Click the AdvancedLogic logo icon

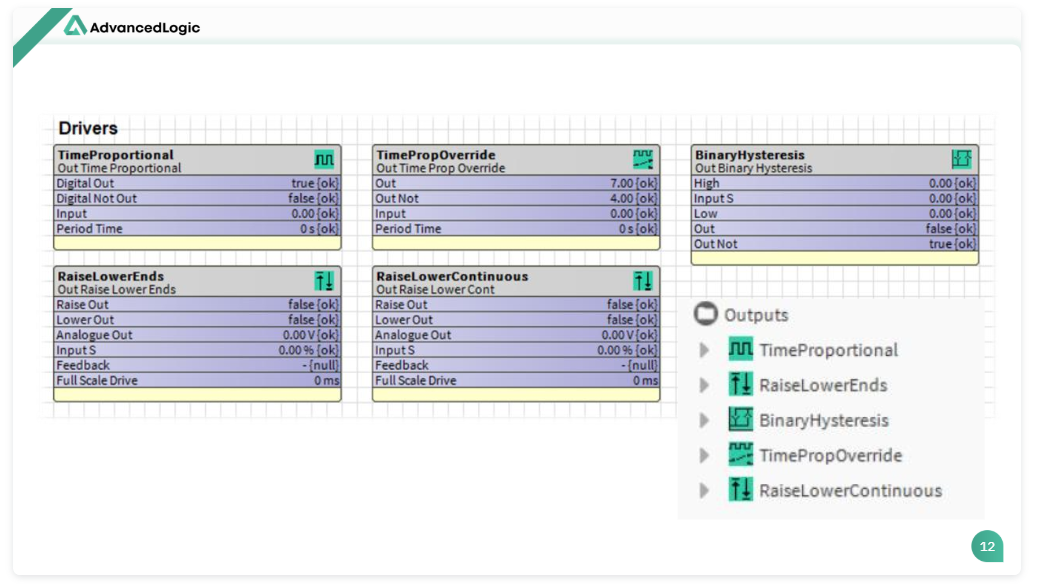point(75,27)
